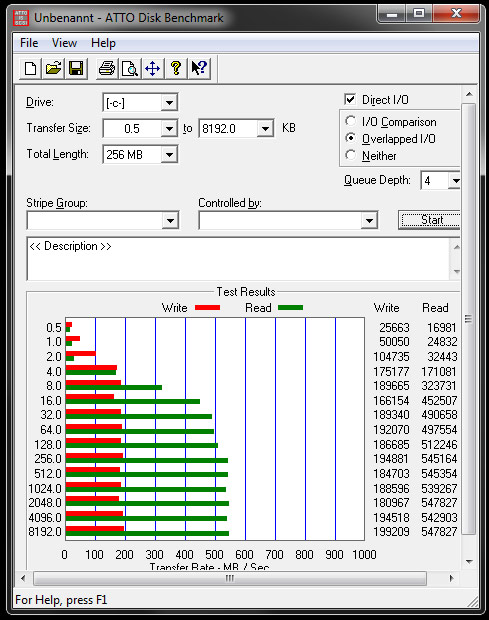The image size is (489, 620).
Task: Open a saved benchmark with folder icon
Action: [x=53, y=68]
